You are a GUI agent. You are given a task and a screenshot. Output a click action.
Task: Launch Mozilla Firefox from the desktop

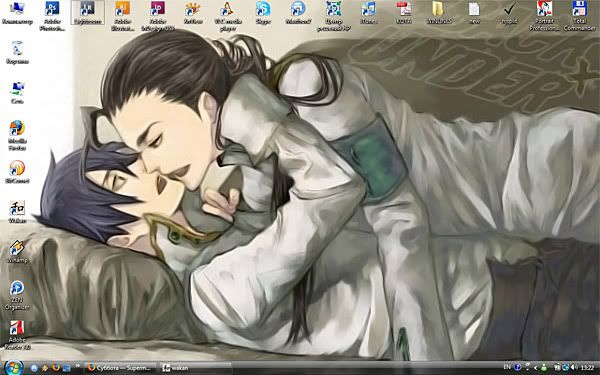click(17, 135)
